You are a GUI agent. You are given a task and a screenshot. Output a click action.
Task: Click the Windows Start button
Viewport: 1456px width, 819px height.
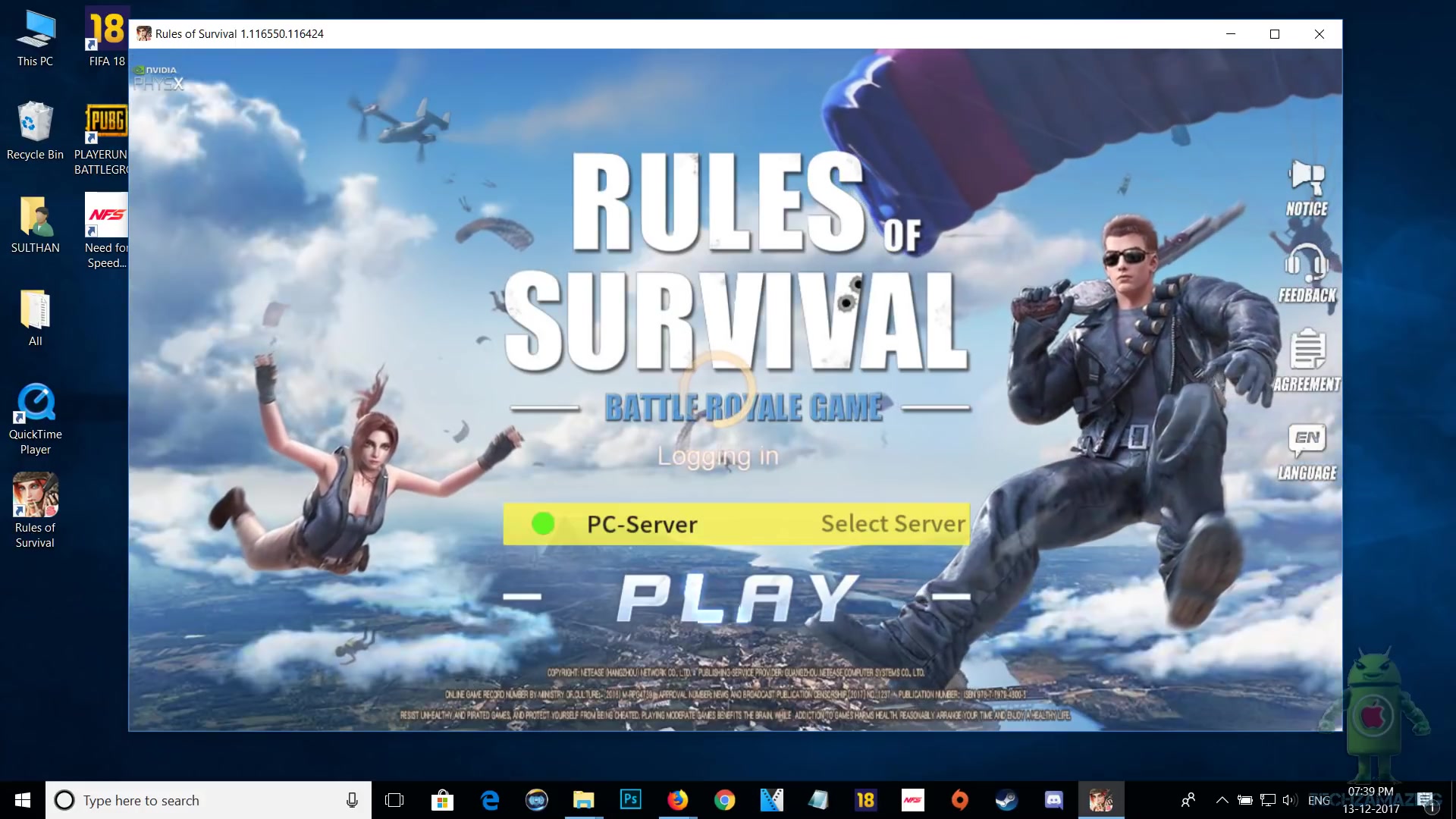point(22,800)
